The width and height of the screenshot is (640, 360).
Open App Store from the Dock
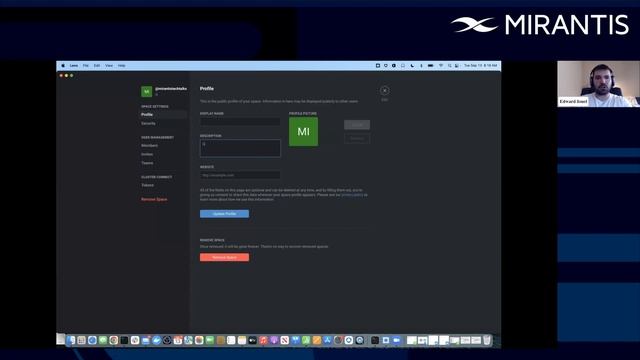click(x=327, y=340)
